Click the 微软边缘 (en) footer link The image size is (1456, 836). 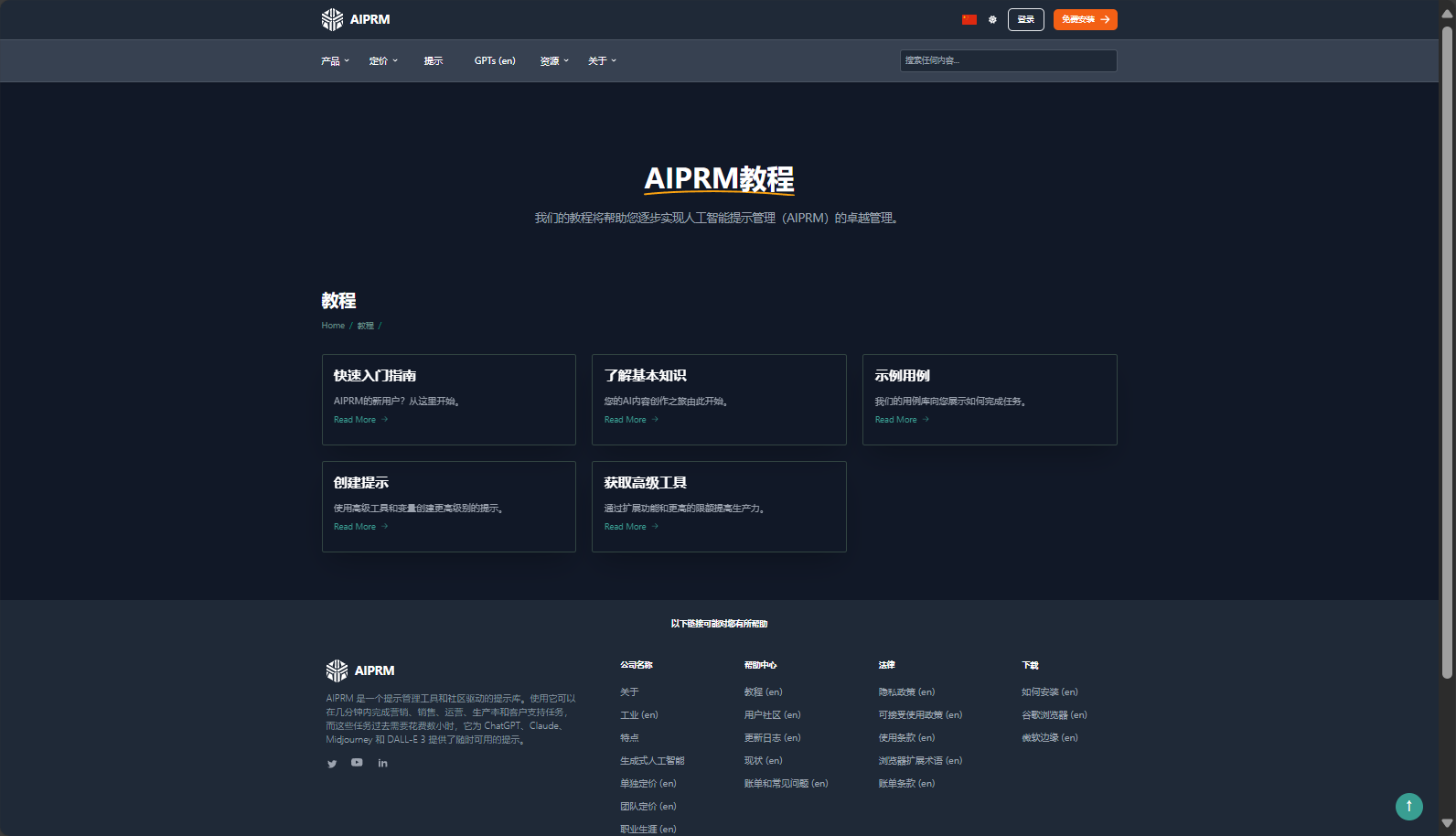1050,738
